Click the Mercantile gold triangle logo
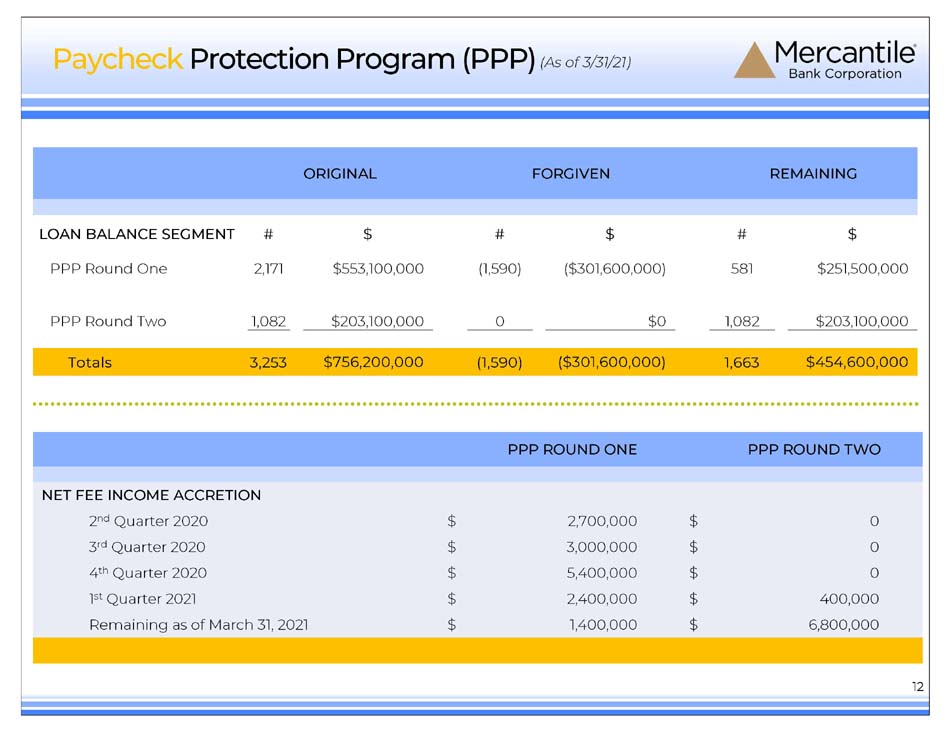Viewport: 950px width, 734px height. 754,60
